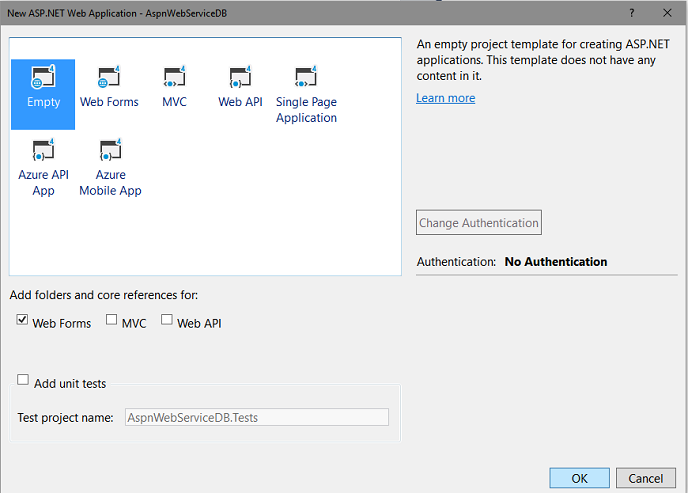Close the New ASP.NET Web Application dialog
Viewport: 688px width, 493px height.
(667, 13)
